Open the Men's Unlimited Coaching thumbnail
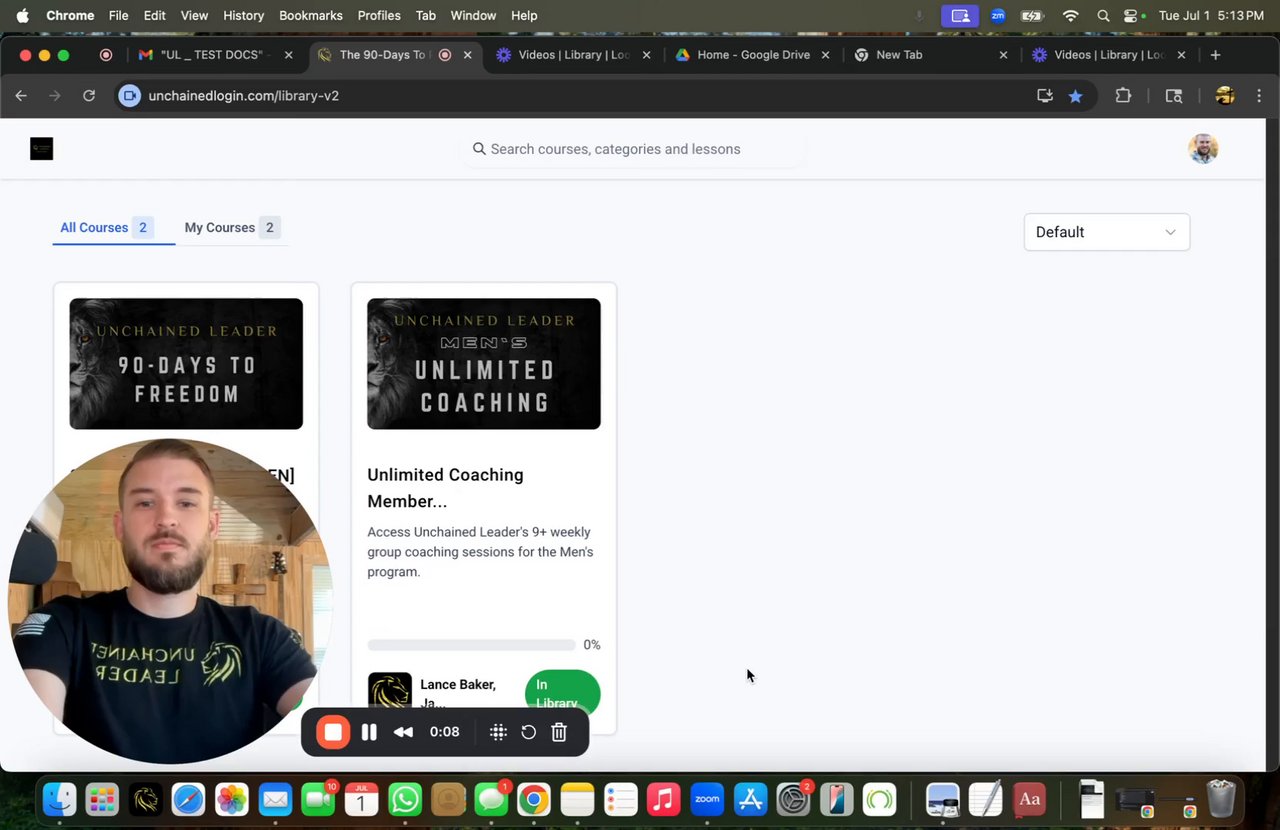Viewport: 1280px width, 830px height. pyautogui.click(x=484, y=364)
